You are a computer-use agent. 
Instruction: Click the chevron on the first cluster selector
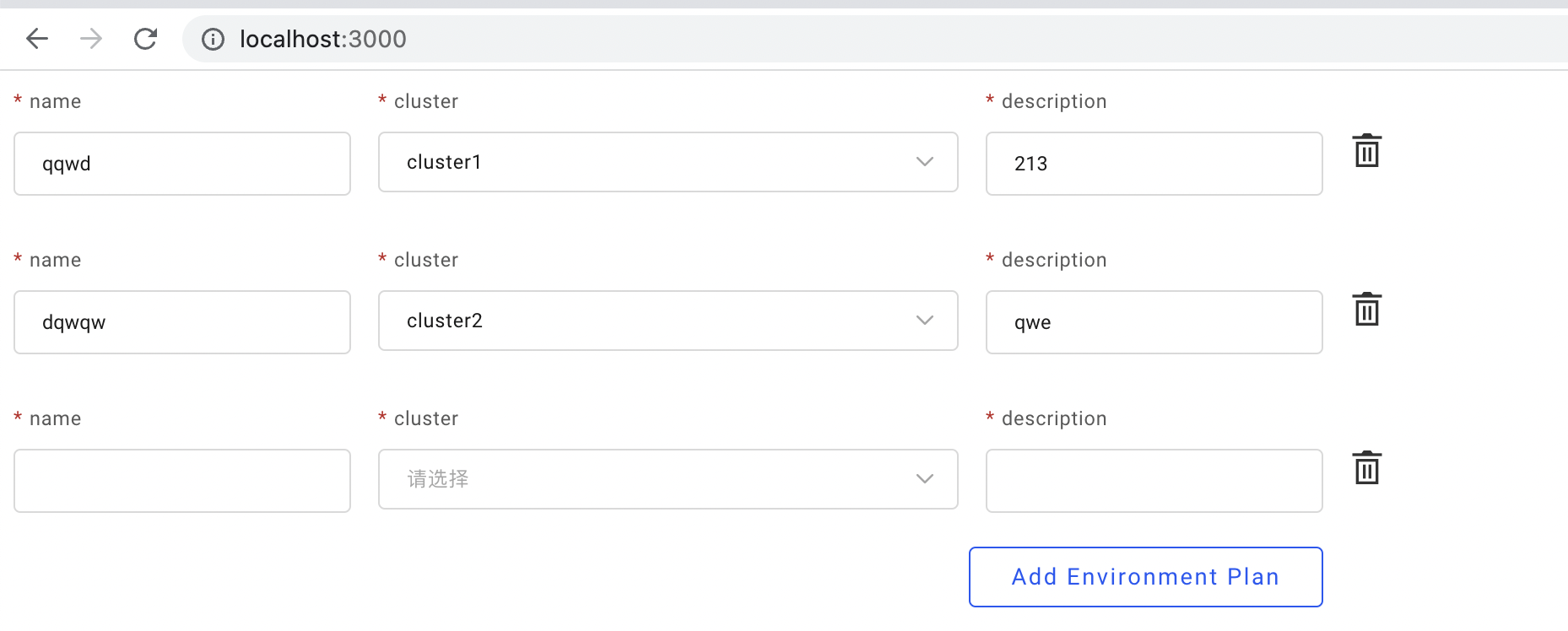[925, 161]
